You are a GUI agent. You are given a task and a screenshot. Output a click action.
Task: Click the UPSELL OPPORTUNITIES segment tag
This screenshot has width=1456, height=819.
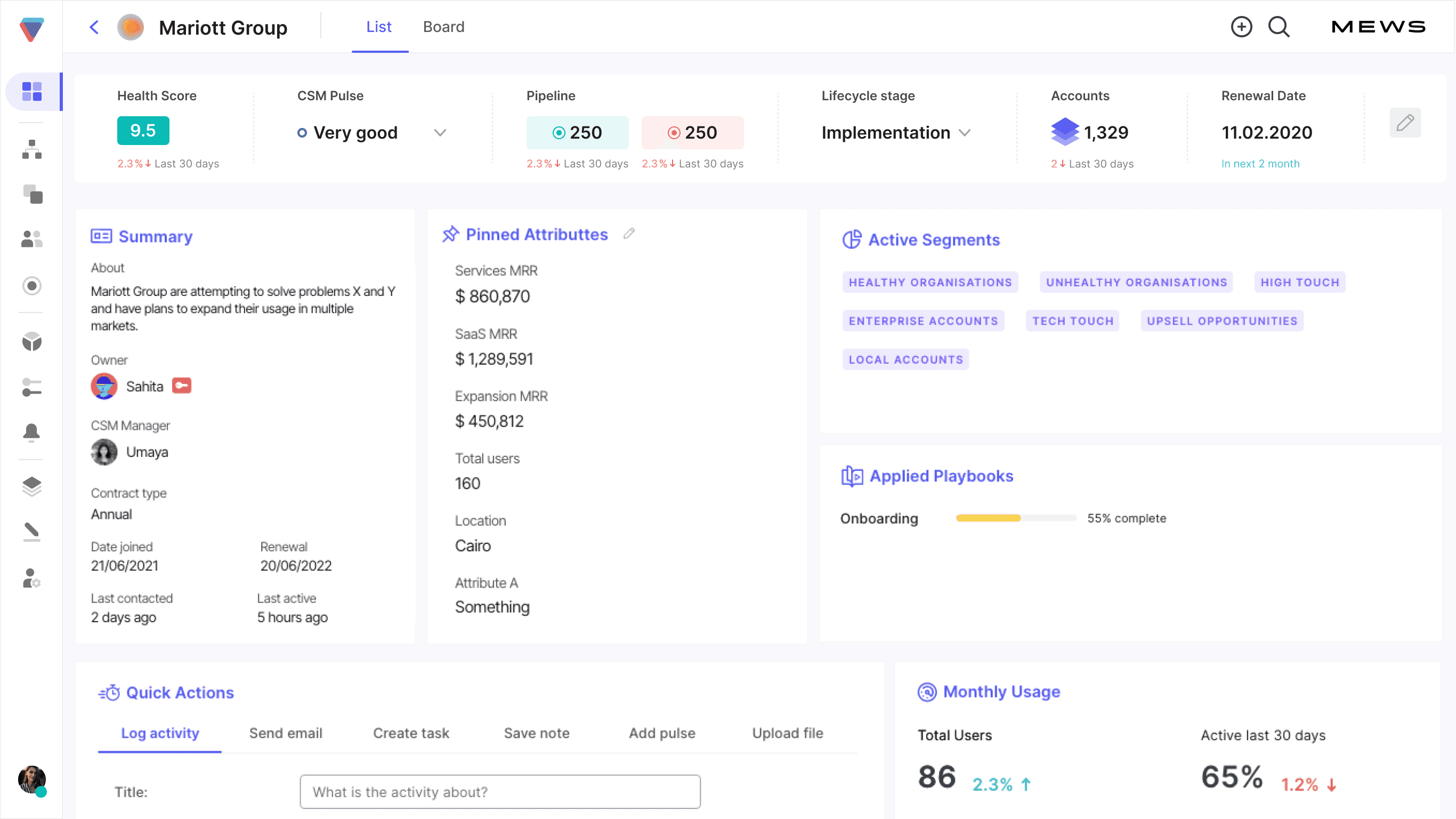(x=1222, y=320)
